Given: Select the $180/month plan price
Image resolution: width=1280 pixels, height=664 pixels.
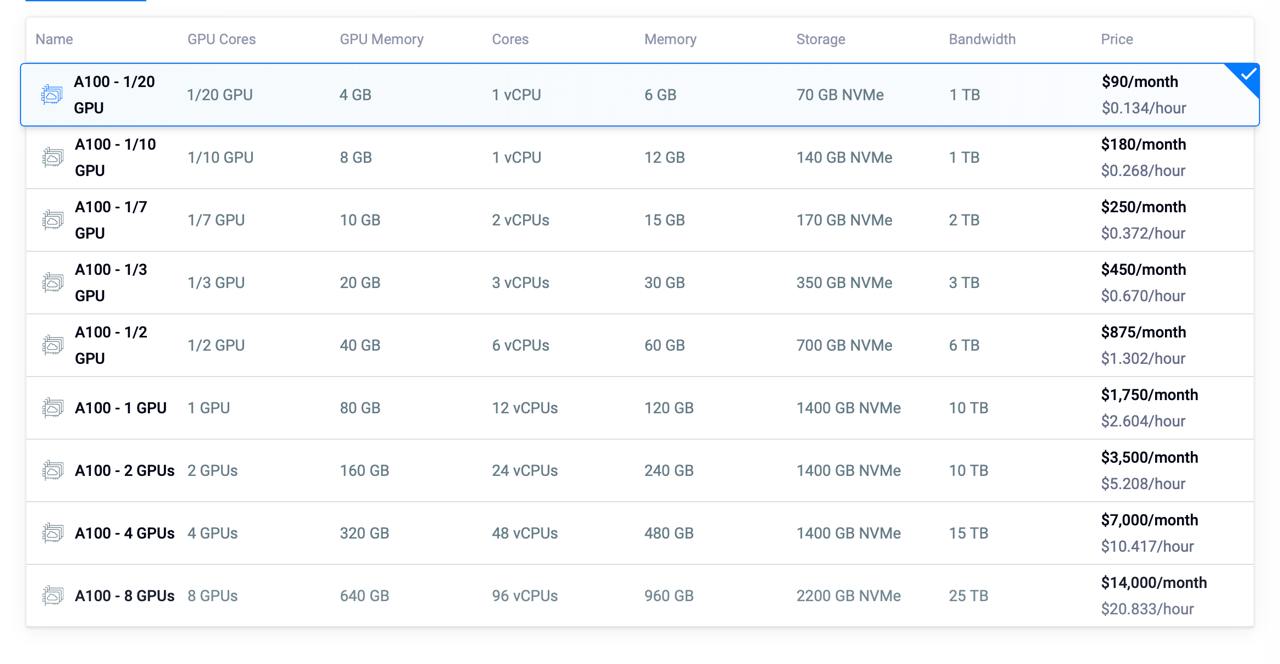Looking at the screenshot, I should [1143, 144].
